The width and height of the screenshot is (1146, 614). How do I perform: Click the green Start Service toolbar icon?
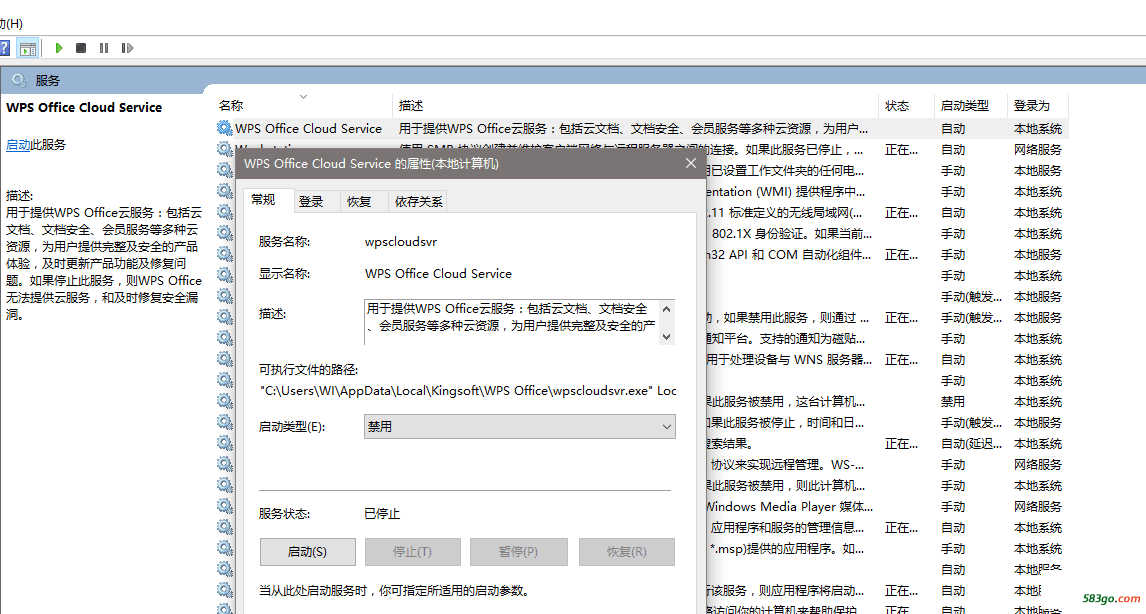[x=59, y=48]
